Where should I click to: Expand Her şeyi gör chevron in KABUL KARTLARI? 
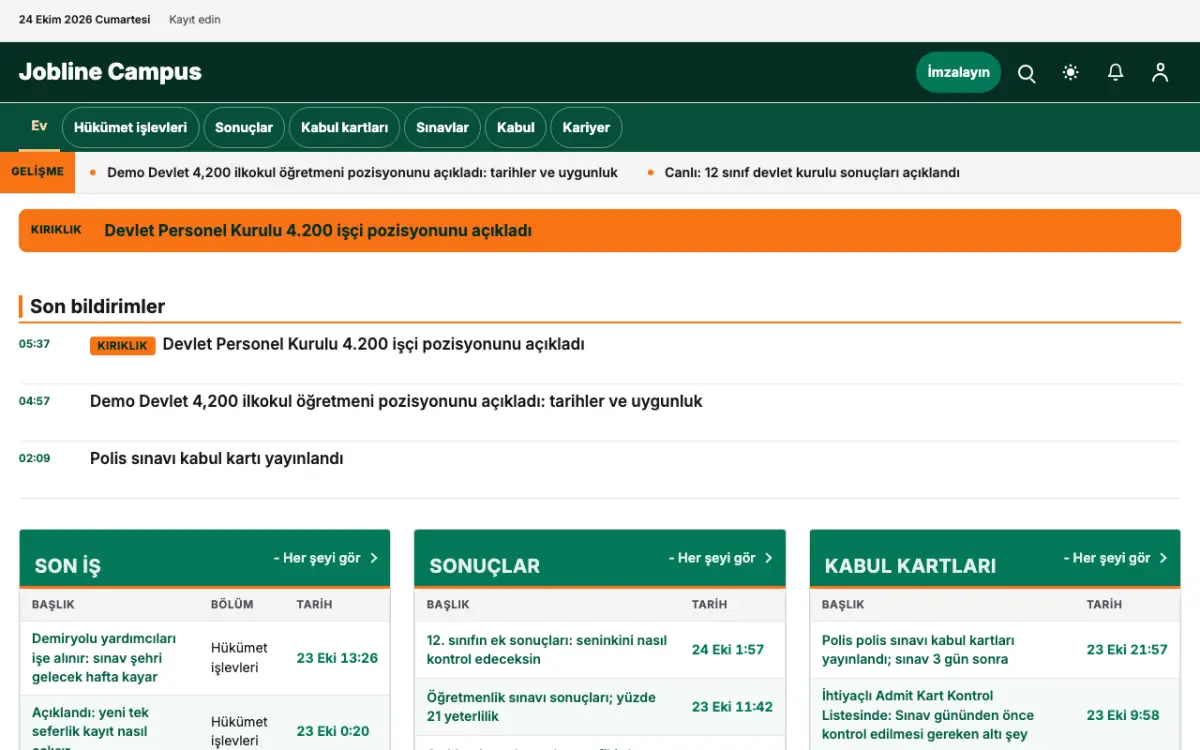tap(1163, 558)
